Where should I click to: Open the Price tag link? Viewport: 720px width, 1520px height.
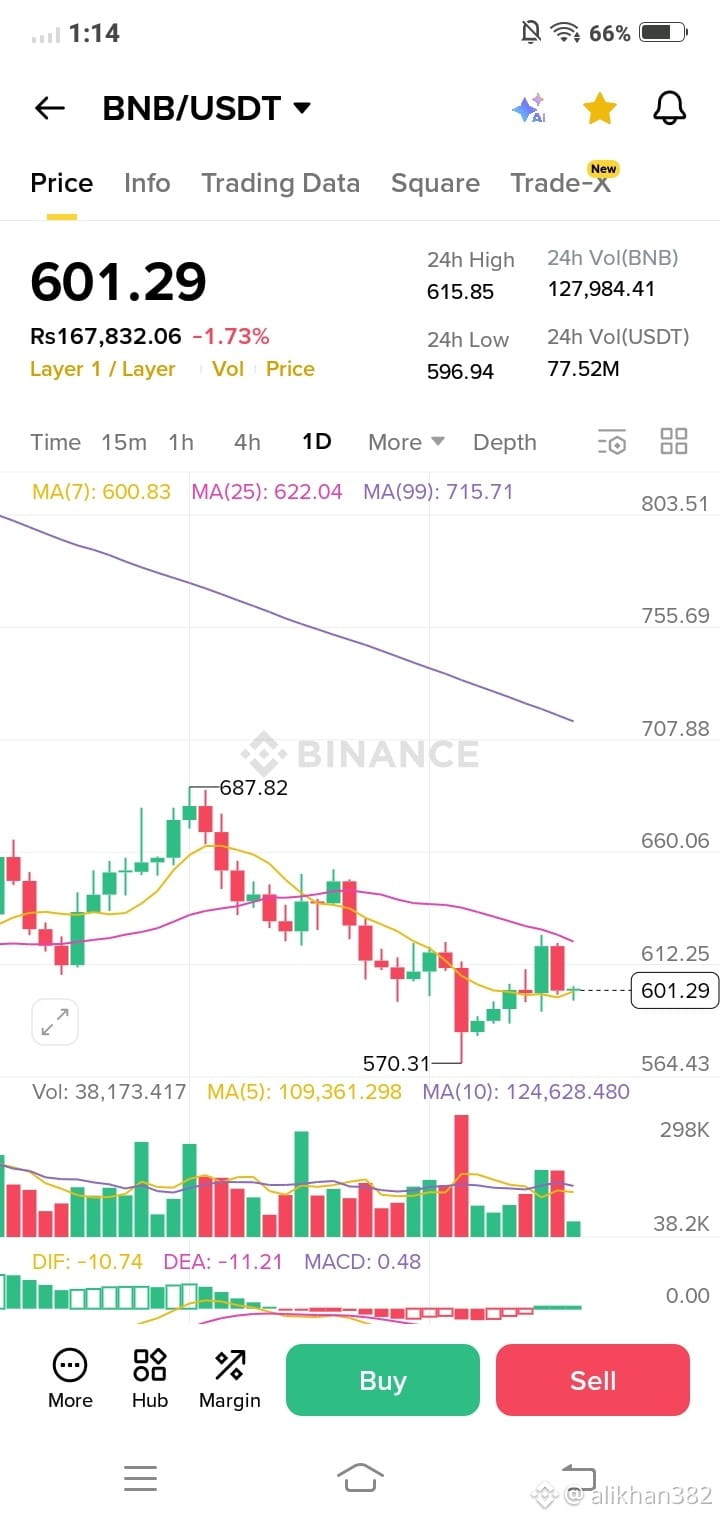290,369
